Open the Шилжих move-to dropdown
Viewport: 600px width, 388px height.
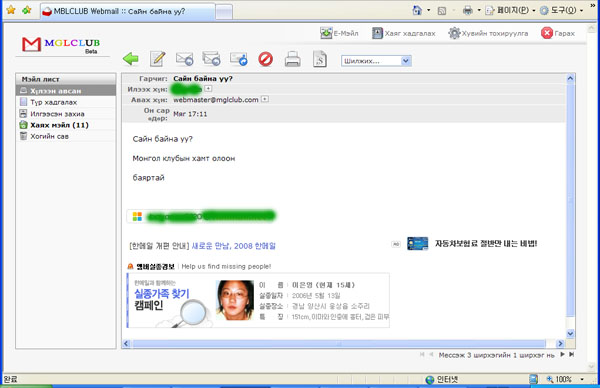[376, 61]
